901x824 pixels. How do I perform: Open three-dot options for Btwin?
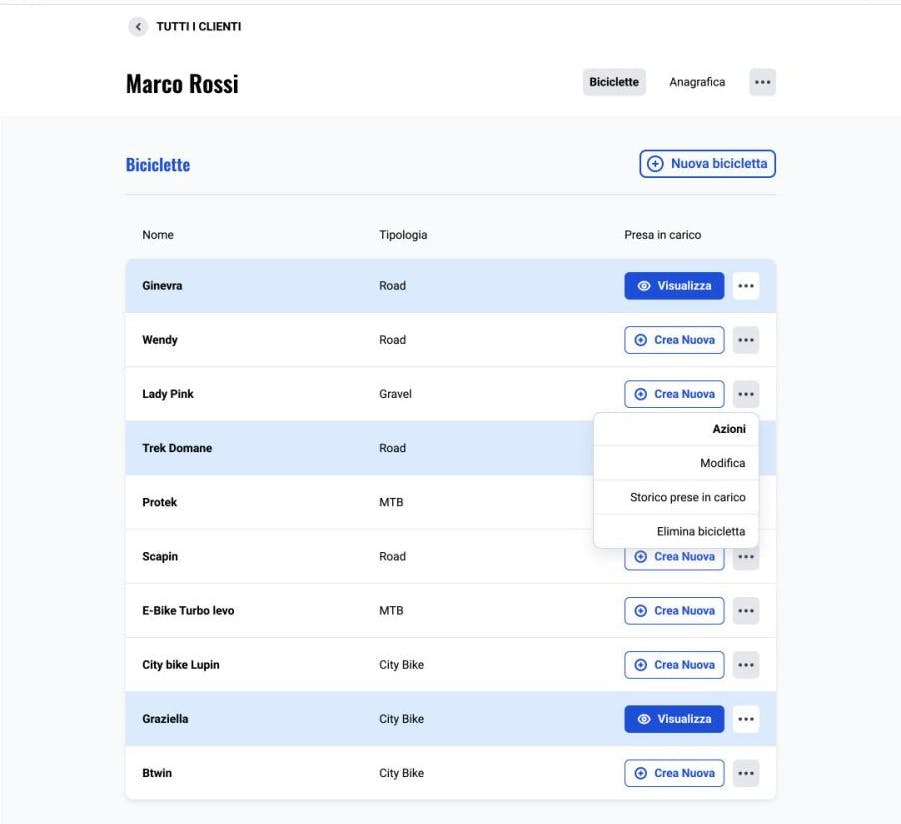[745, 773]
